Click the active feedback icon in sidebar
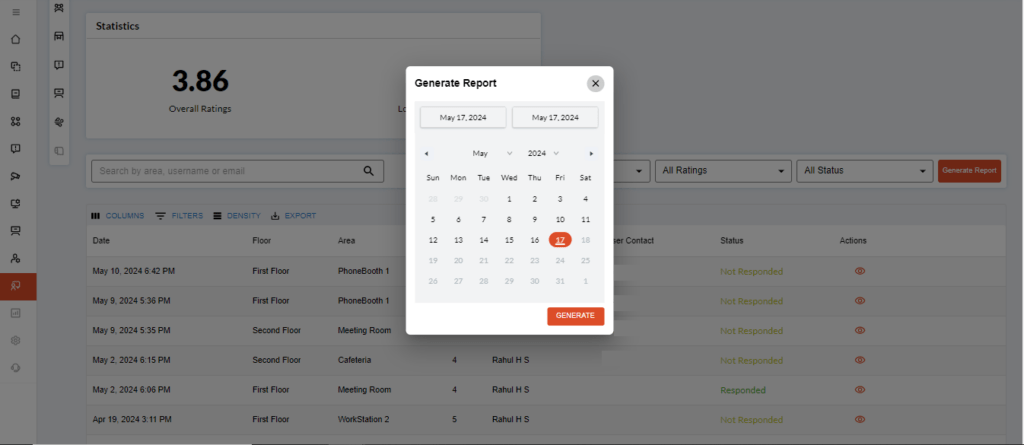1024x445 pixels. click(x=16, y=286)
